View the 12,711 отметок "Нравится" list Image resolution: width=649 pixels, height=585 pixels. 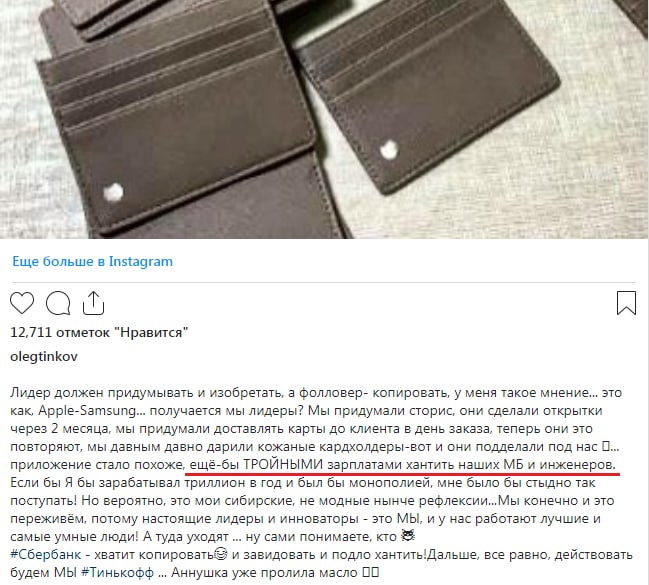point(99,332)
